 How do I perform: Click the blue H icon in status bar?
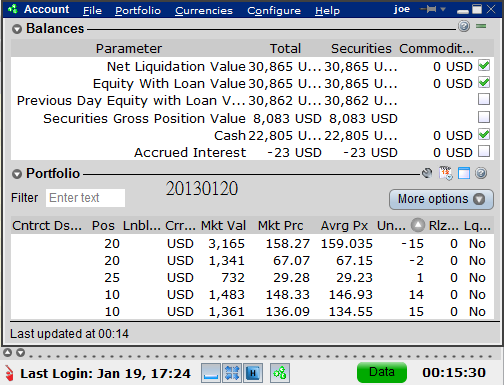pos(253,373)
